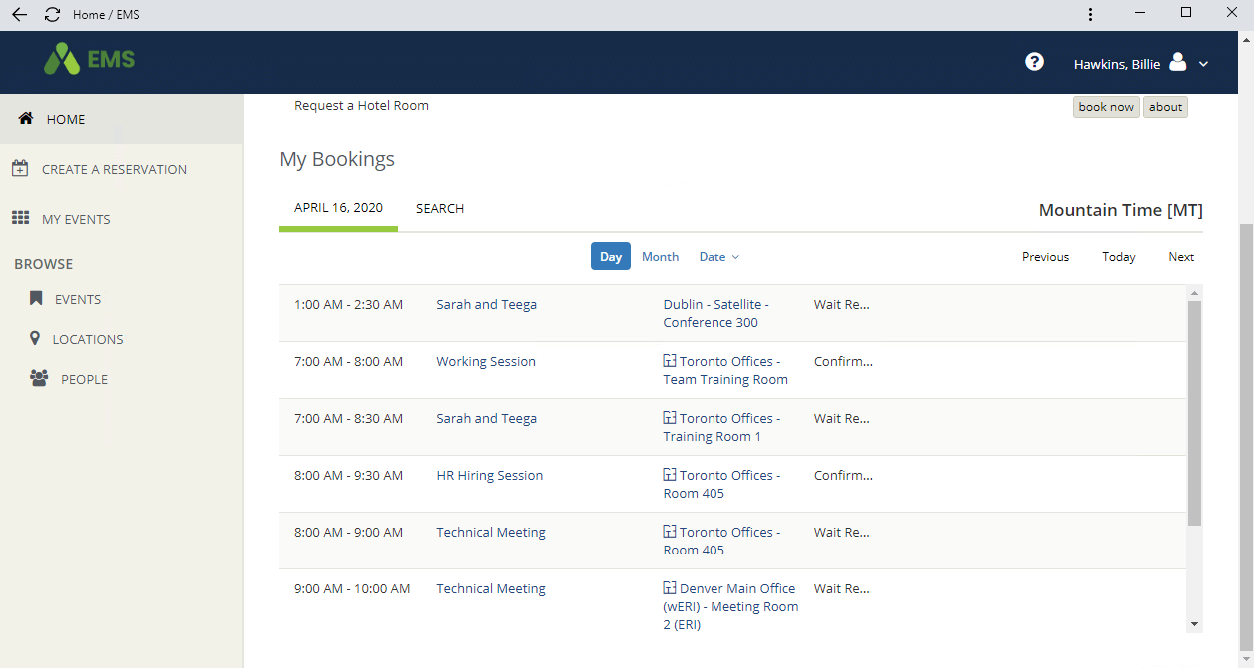Open Create a Reservation via its calendar icon
Viewport: 1254px width, 668px height.
click(20, 168)
